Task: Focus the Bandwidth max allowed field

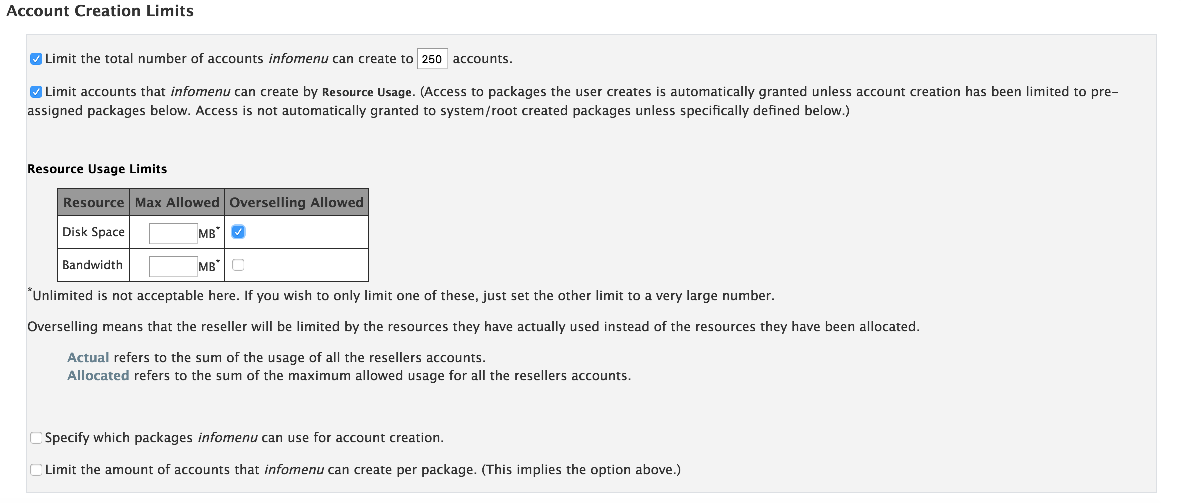Action: coord(173,266)
